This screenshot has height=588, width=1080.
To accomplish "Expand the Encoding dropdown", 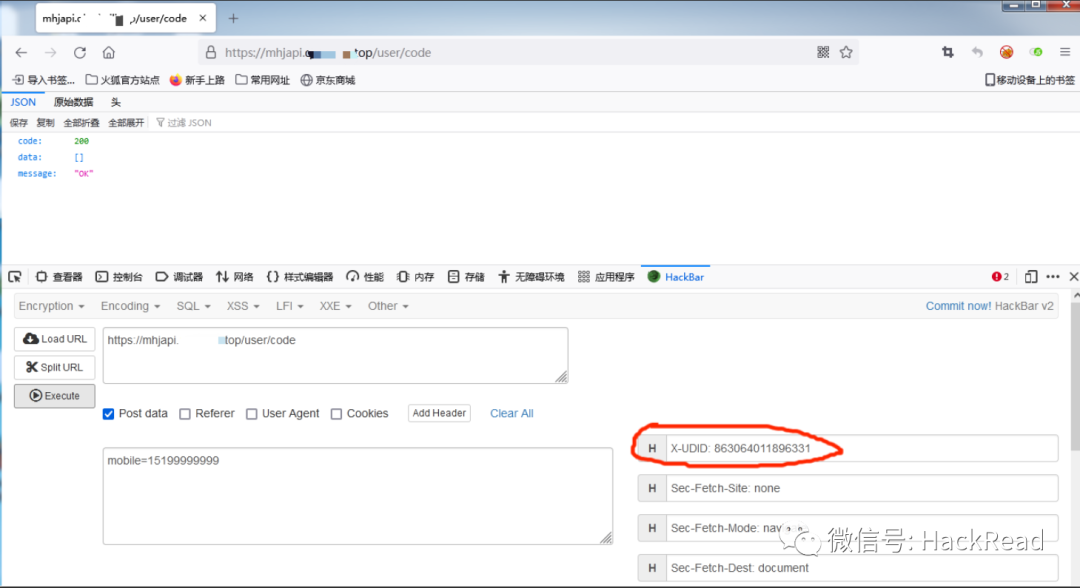I will pyautogui.click(x=130, y=306).
